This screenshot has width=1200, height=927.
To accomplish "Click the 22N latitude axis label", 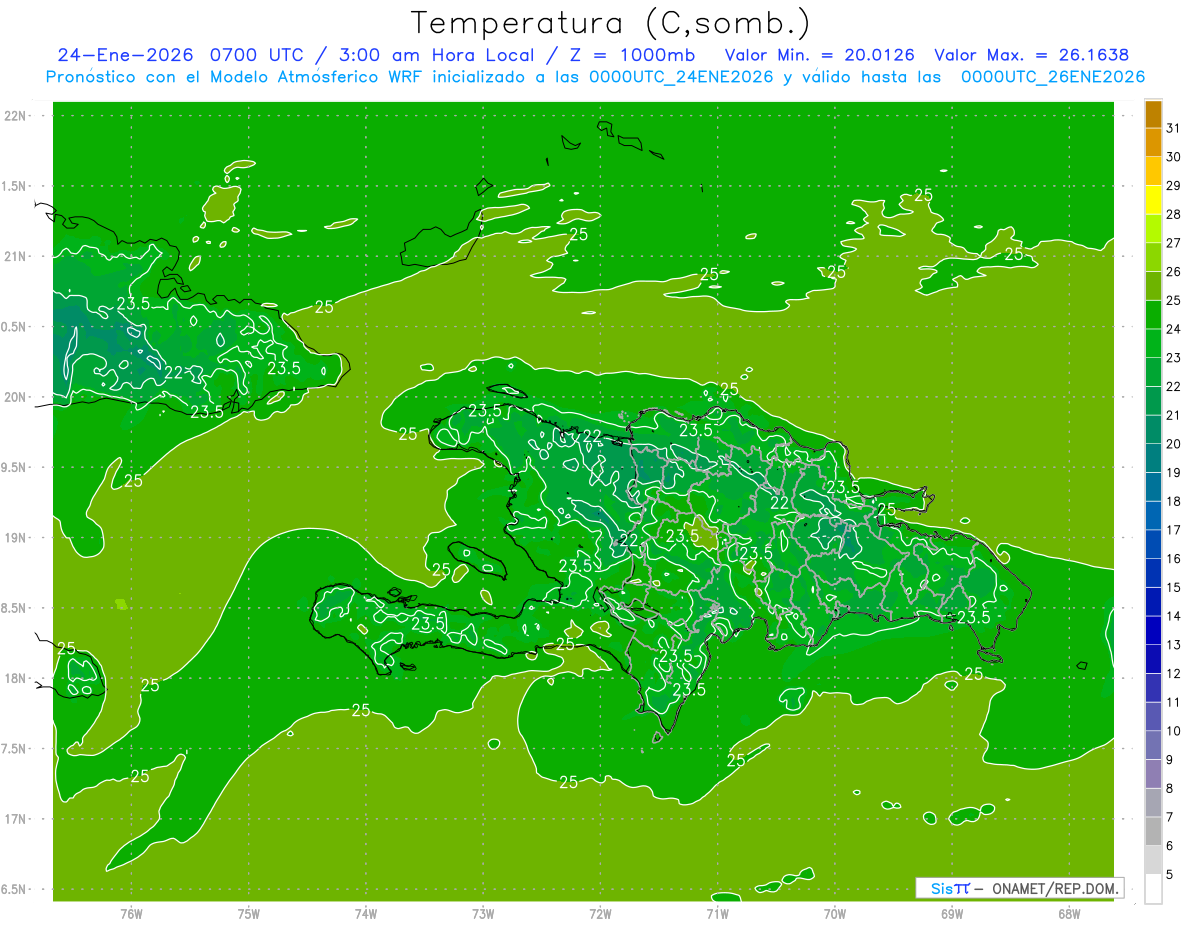I will pyautogui.click(x=15, y=116).
